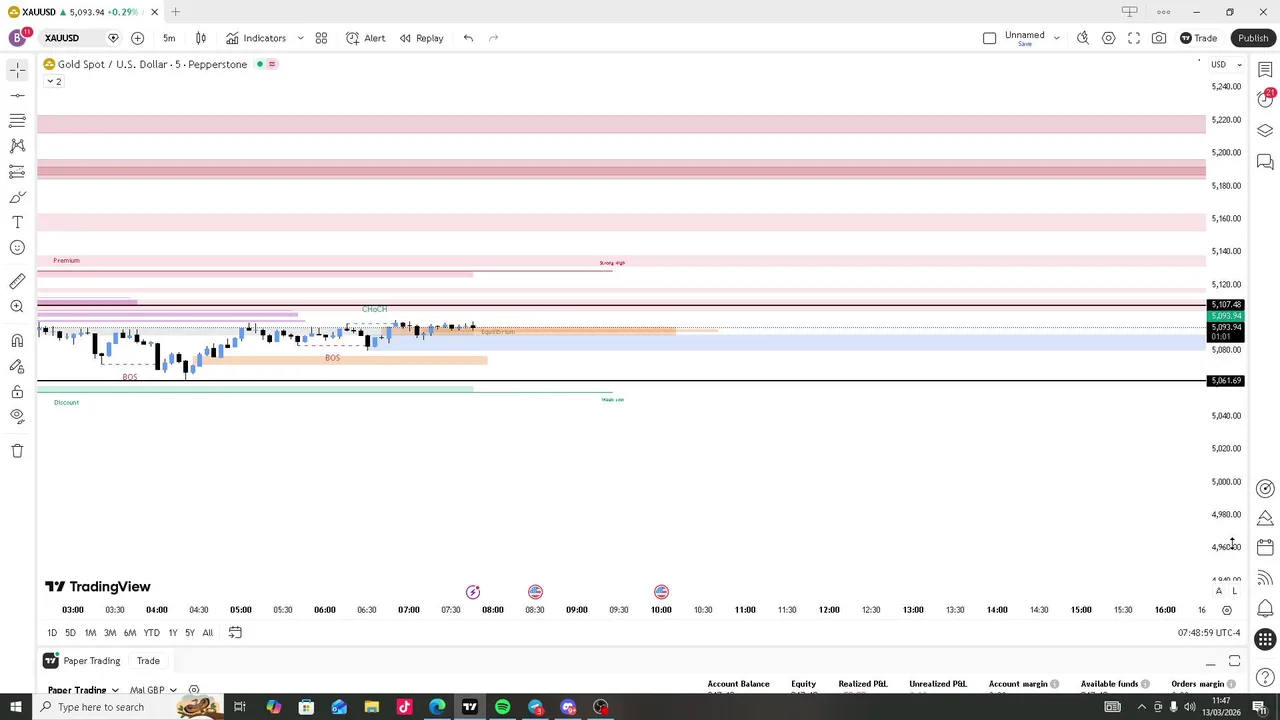Open the go to date calendar icon

pyautogui.click(x=235, y=633)
